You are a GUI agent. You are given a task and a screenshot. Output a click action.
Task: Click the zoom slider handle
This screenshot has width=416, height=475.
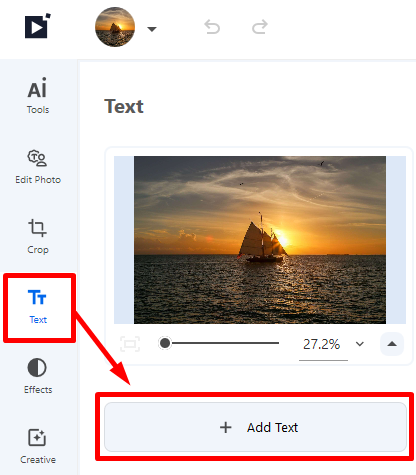(x=165, y=343)
